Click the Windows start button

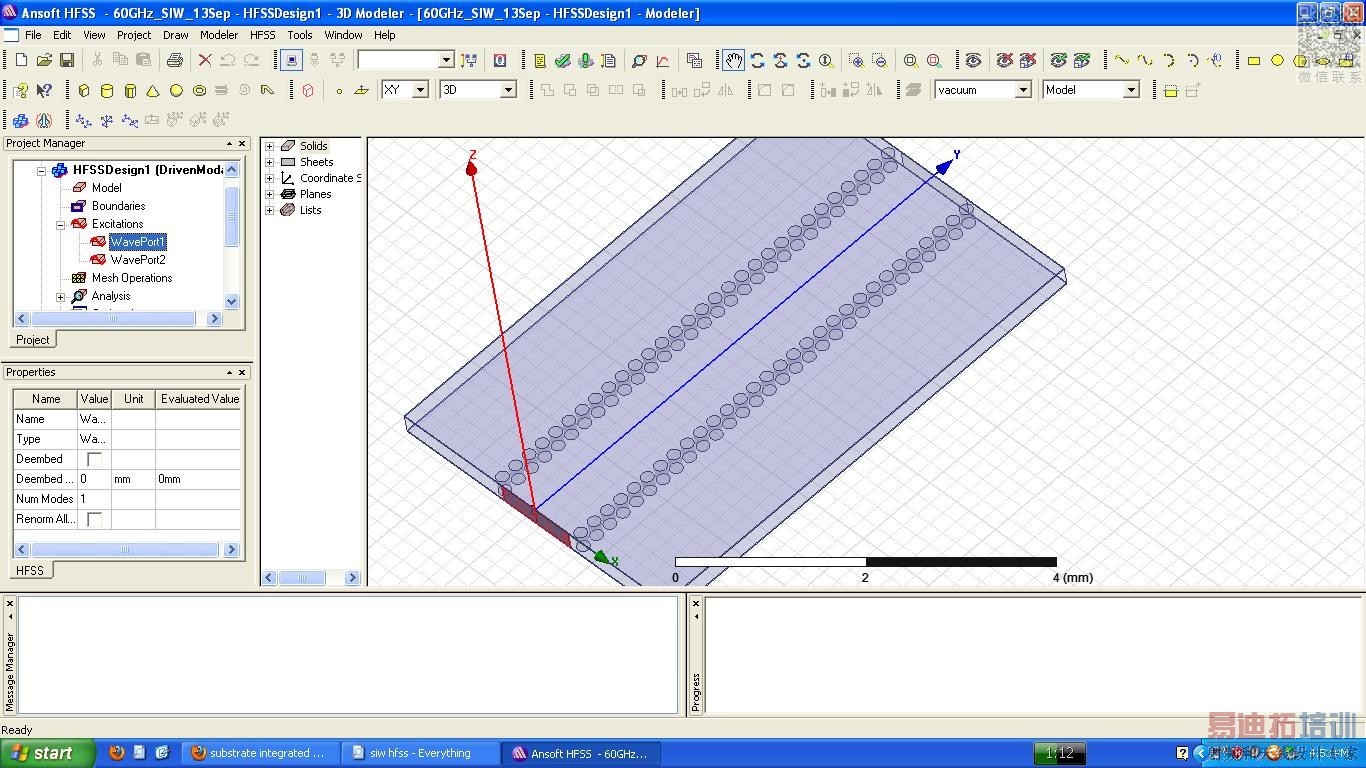(x=48, y=753)
